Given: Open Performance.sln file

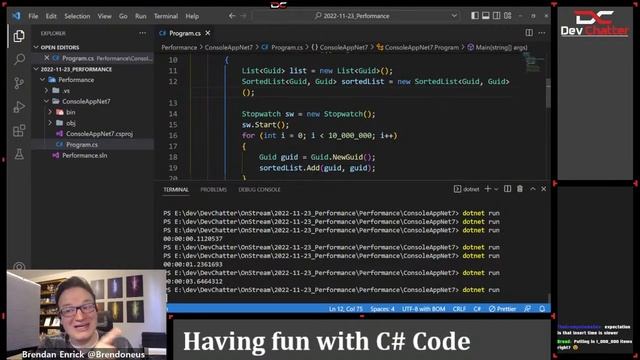Looking at the screenshot, I should pos(84,155).
